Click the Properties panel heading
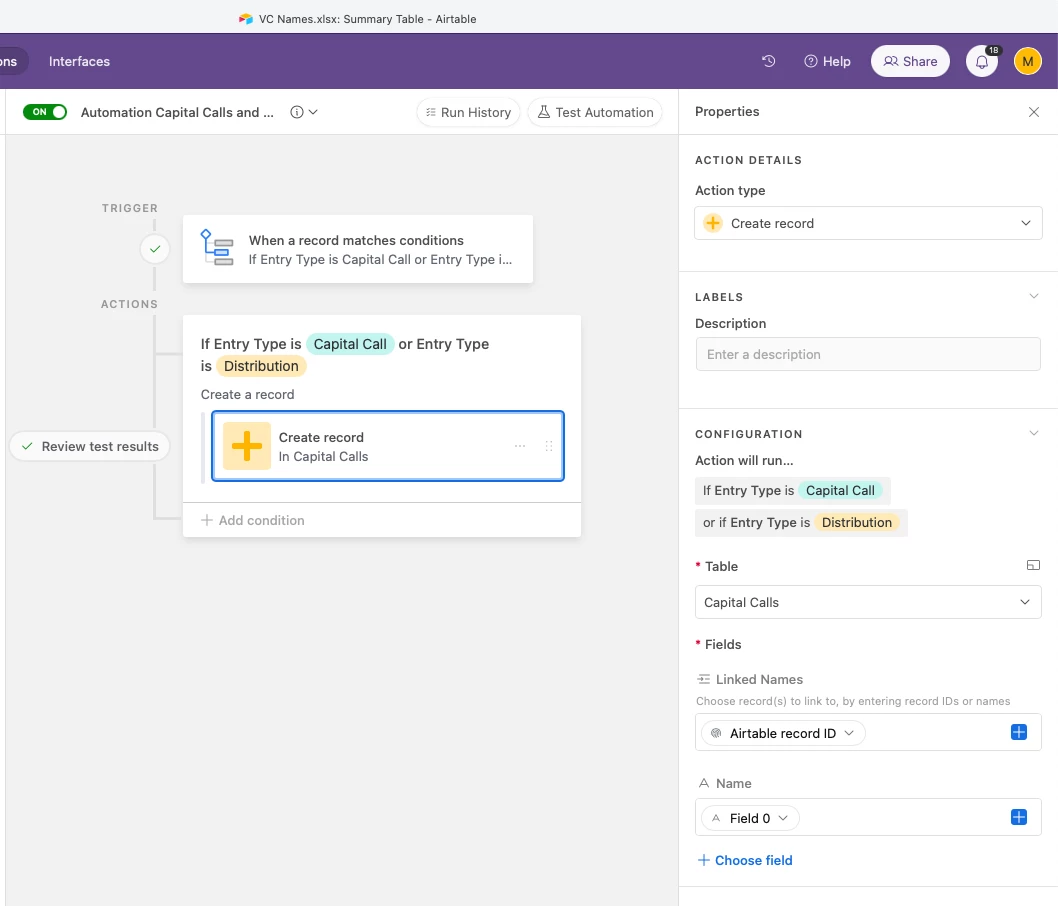This screenshot has width=1058, height=906. click(x=727, y=111)
